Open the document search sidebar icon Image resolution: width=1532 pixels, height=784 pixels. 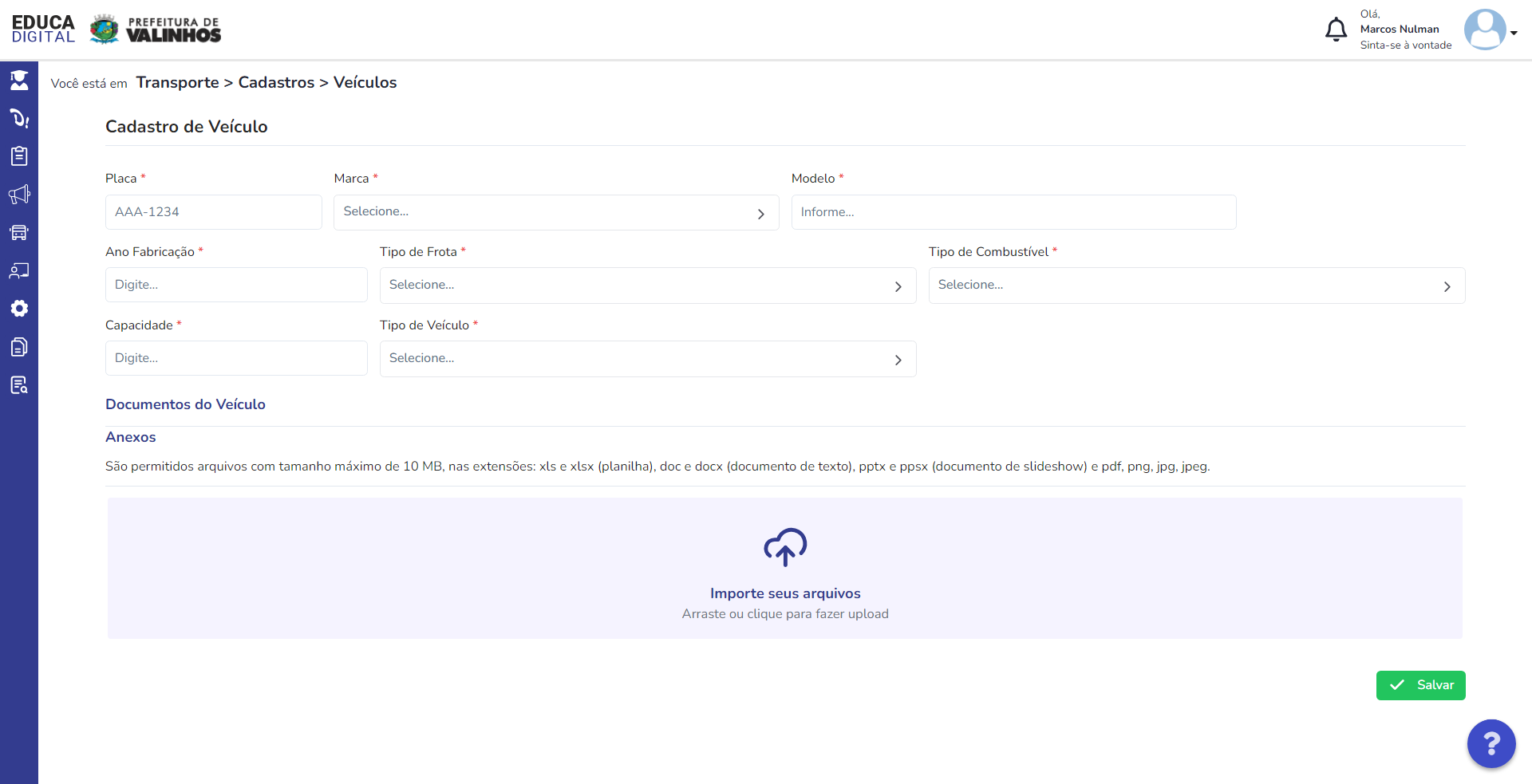[19, 385]
